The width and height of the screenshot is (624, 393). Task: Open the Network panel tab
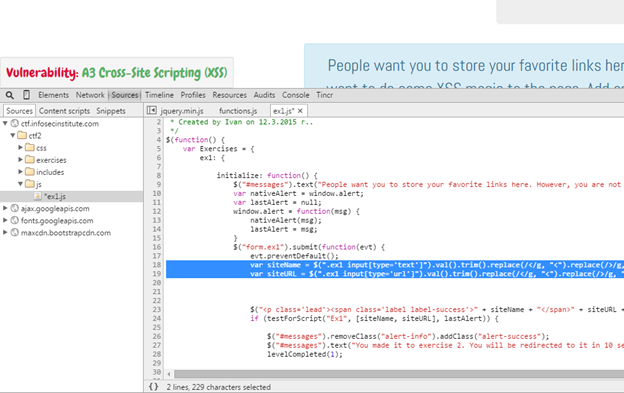(90, 95)
